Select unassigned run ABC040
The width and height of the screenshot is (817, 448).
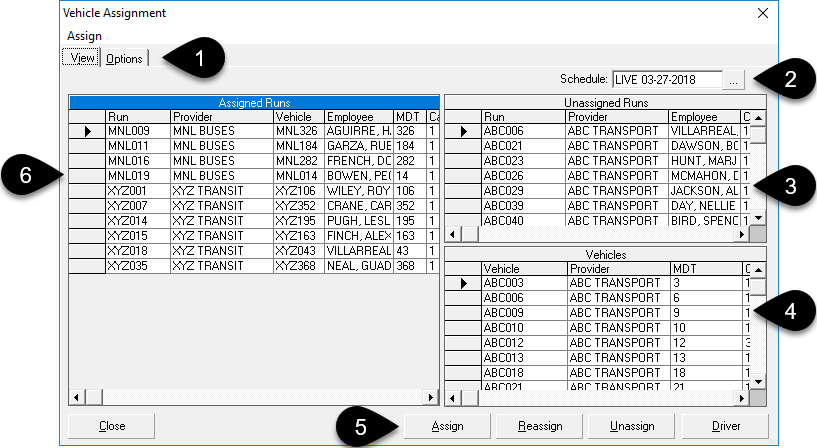524,221
